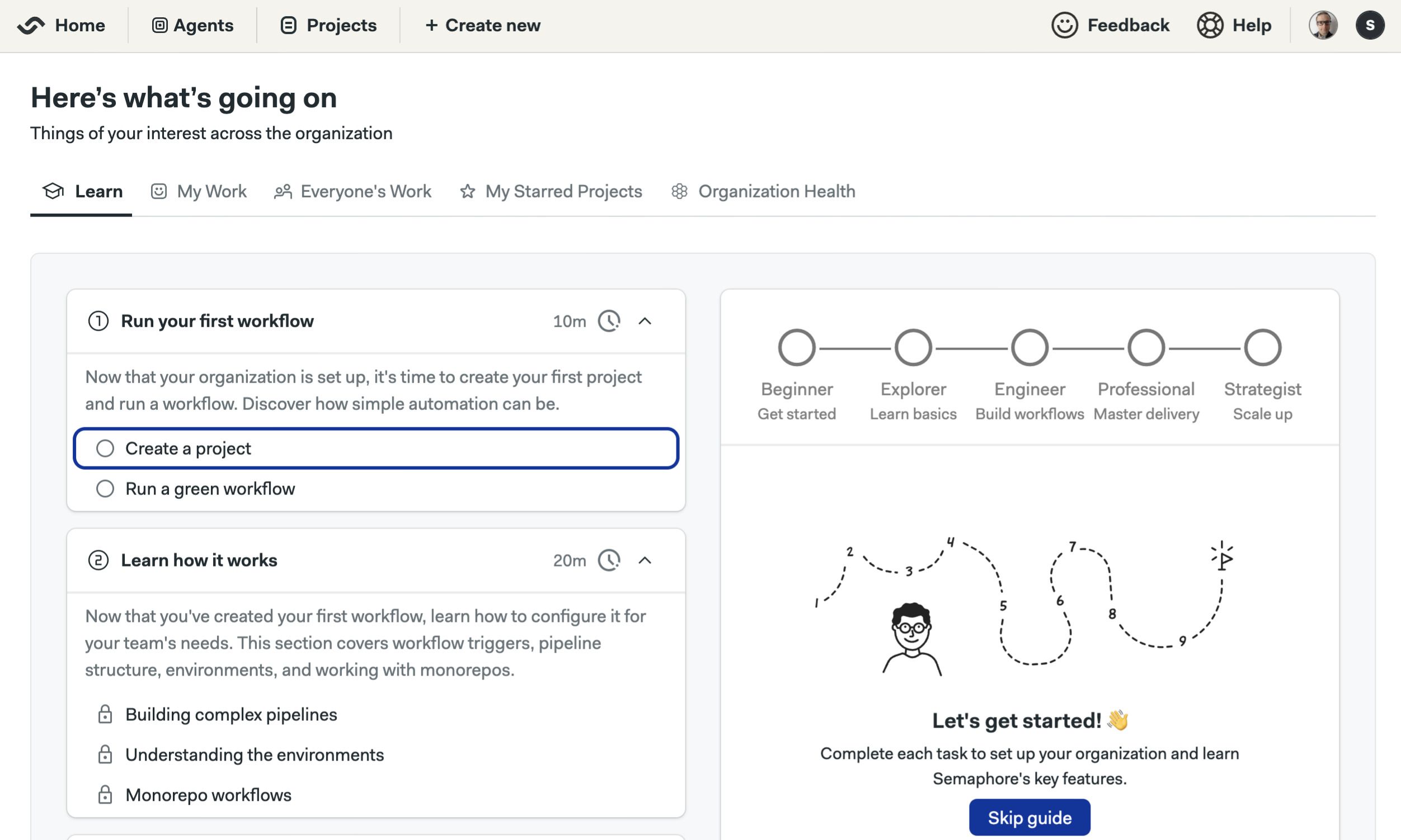Select the Create a project radio circle

[105, 449]
